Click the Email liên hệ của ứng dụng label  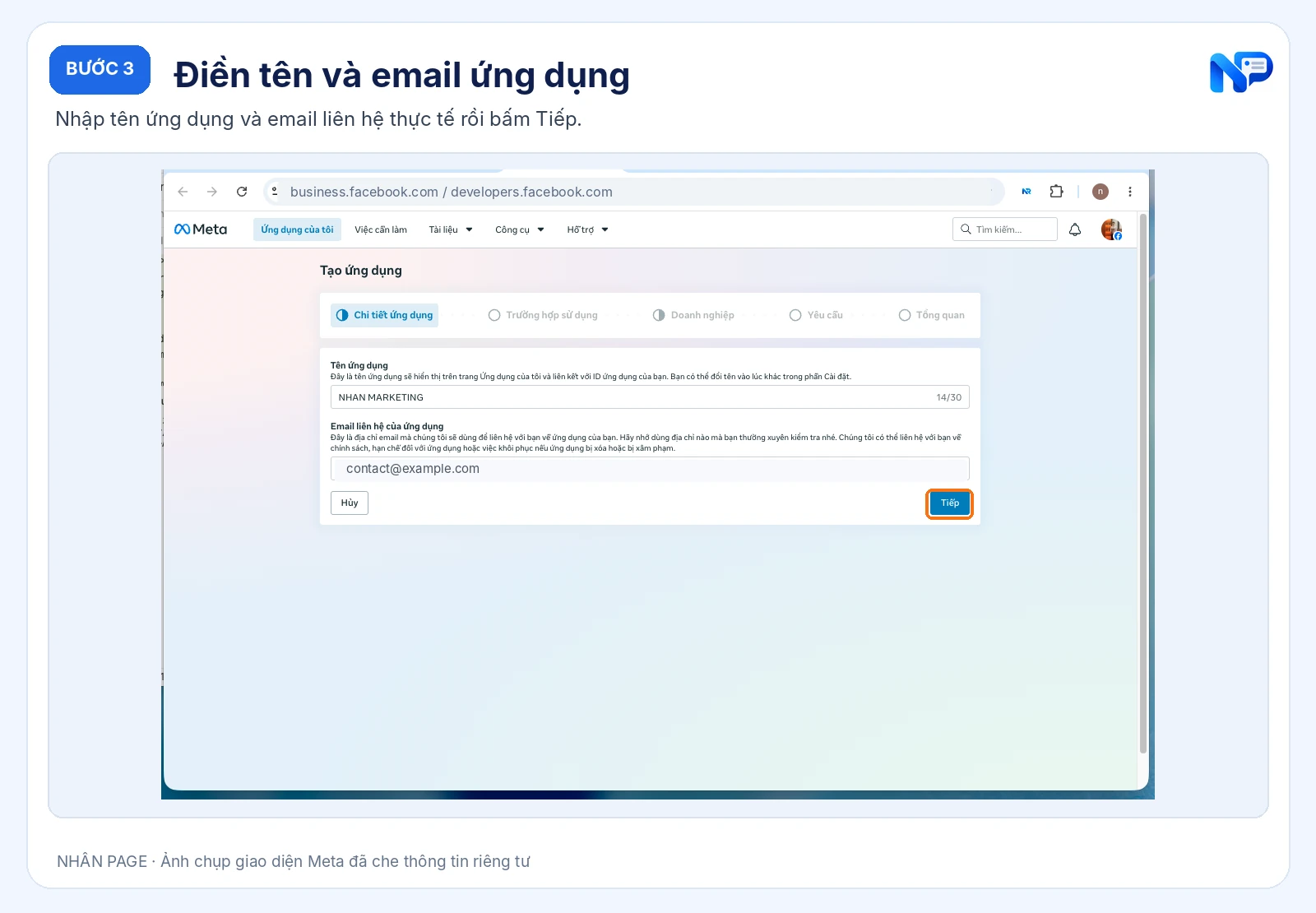pyautogui.click(x=387, y=426)
